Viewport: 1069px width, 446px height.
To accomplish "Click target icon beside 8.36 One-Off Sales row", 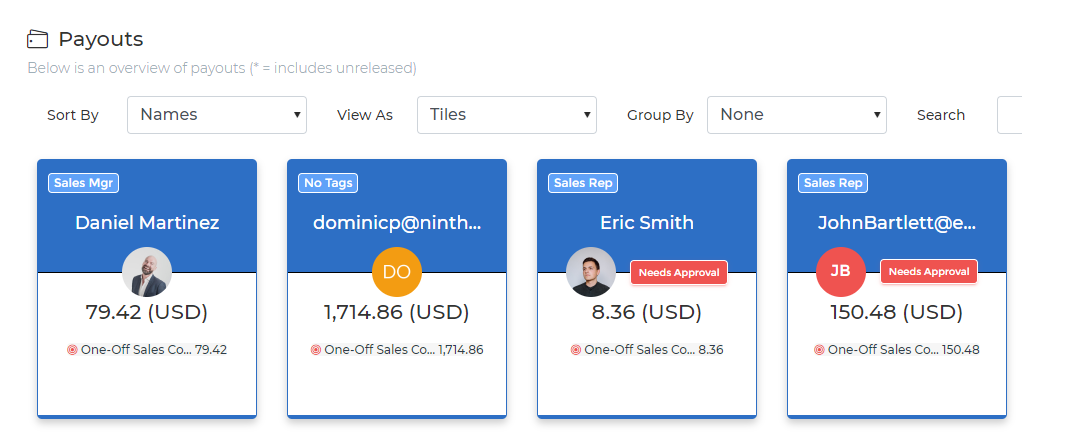I will 576,350.
